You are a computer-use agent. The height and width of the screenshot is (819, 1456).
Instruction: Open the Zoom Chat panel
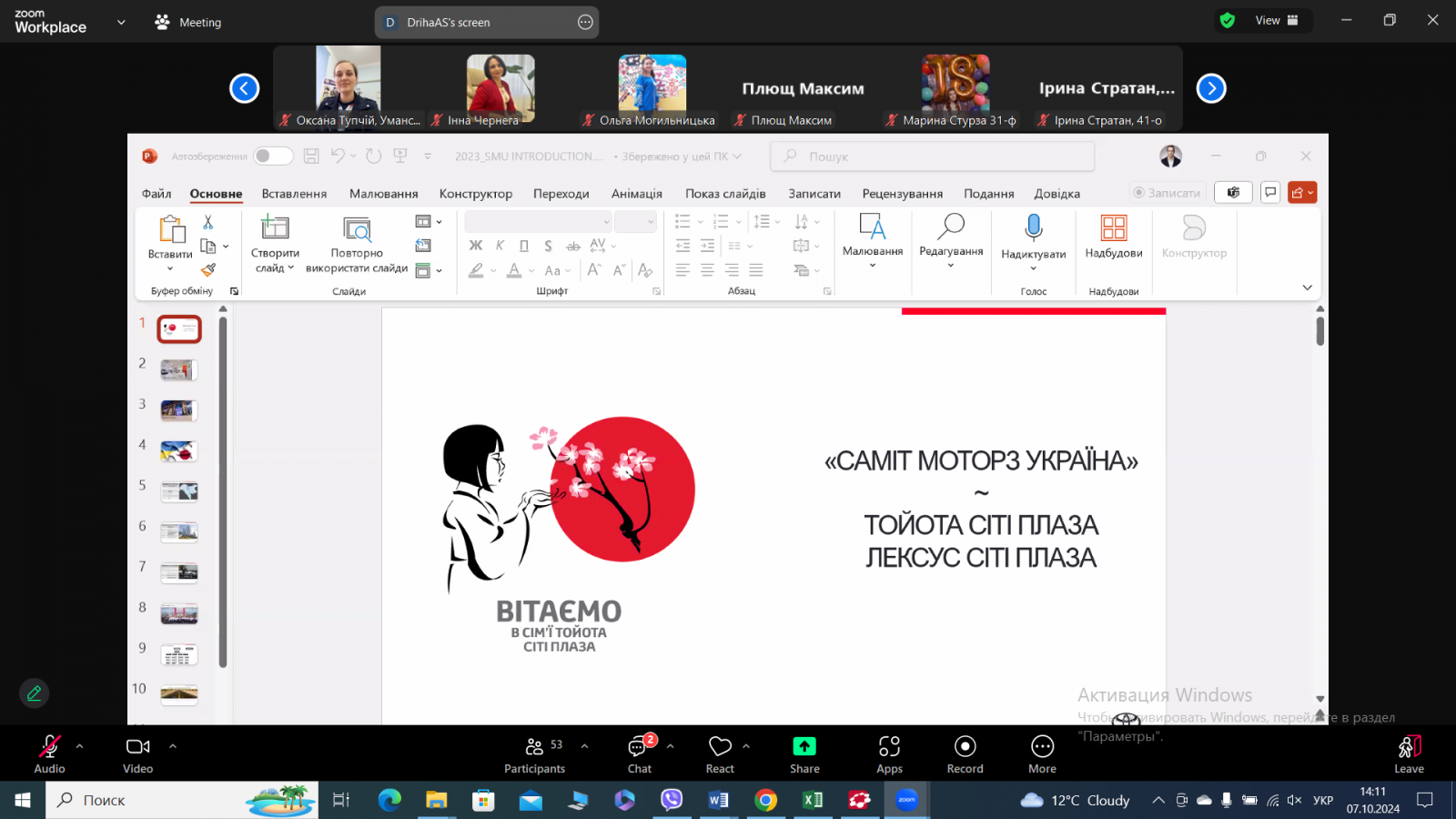coord(640,754)
